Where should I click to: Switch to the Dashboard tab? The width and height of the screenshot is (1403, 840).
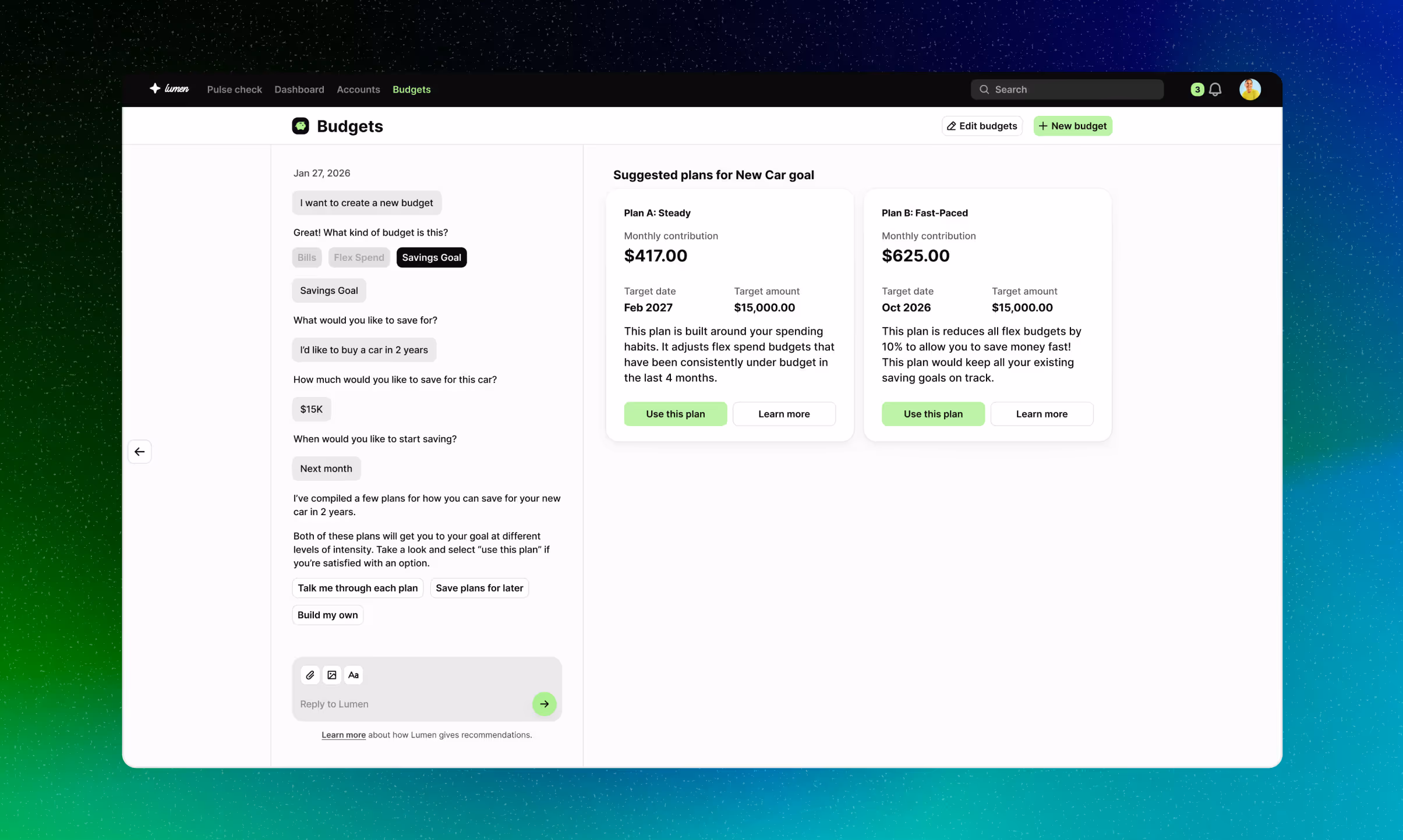click(299, 89)
